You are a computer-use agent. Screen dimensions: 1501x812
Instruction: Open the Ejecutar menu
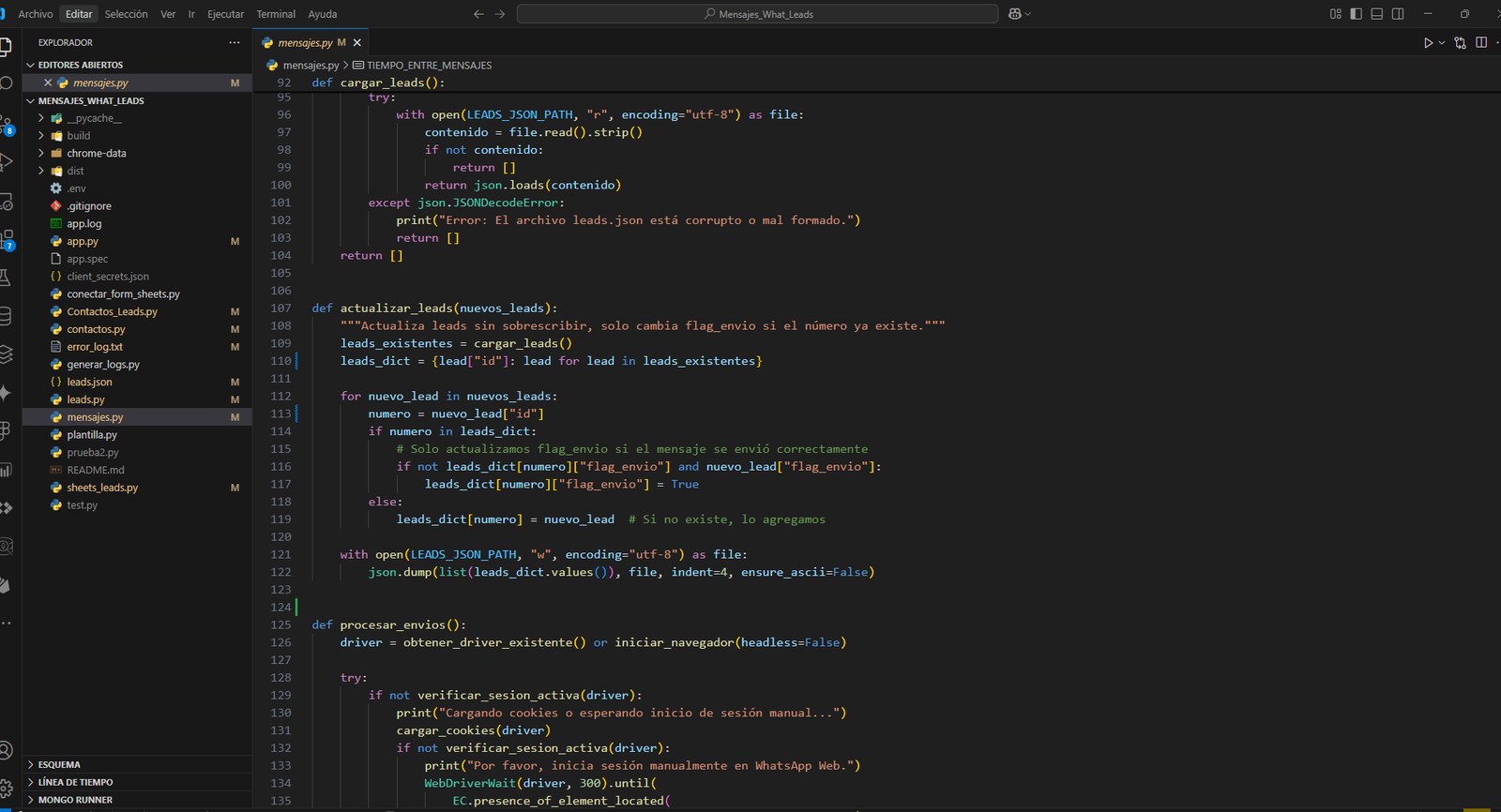coord(225,14)
